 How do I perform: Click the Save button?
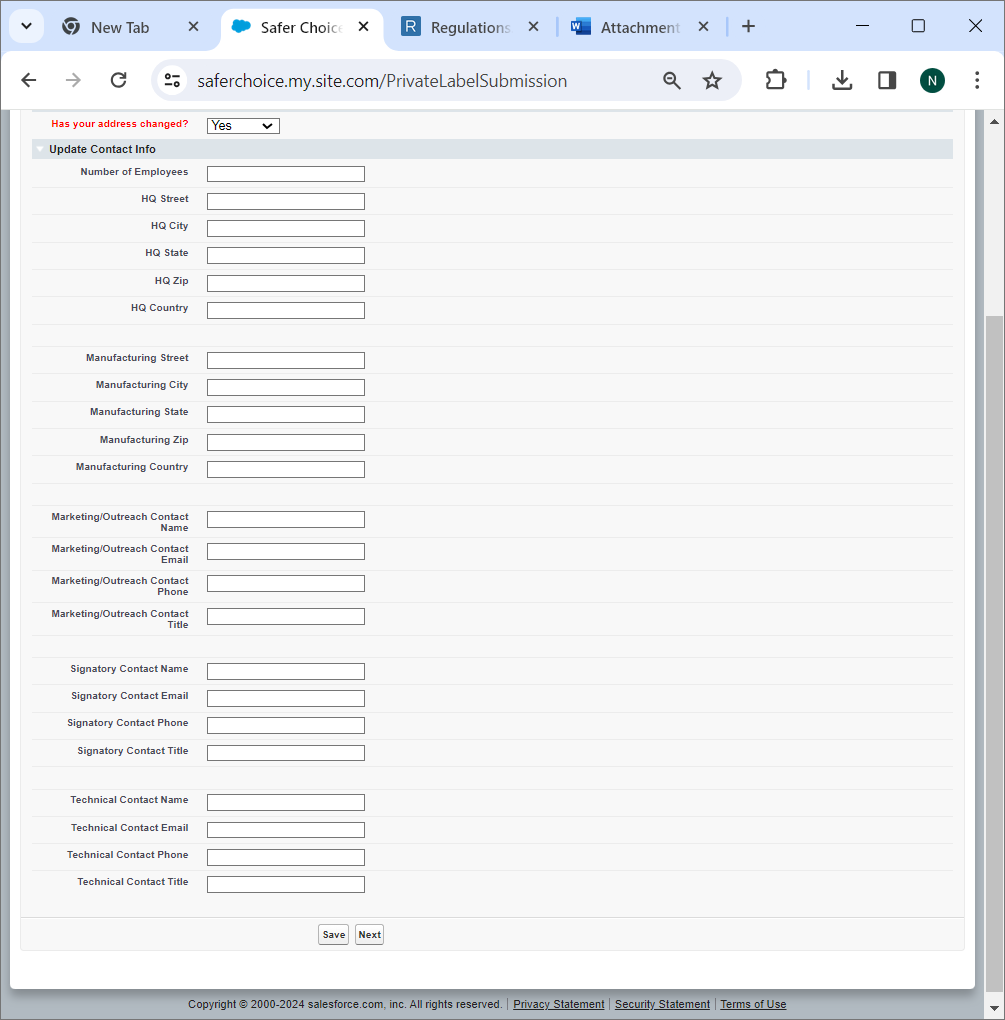pos(334,935)
